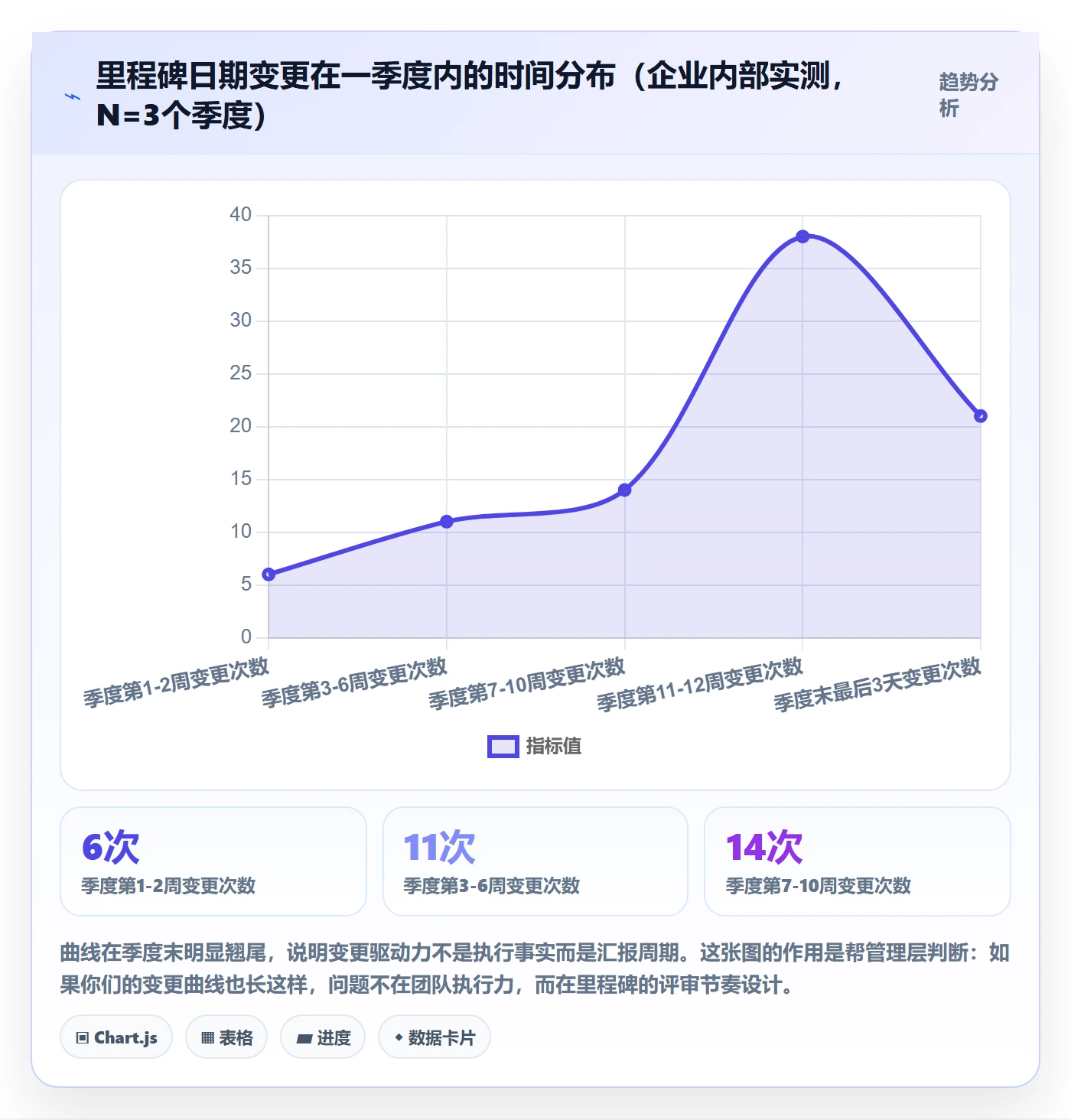Toggle the 指标值 legend color box
Screen dimensions: 1071x1120
tap(503, 747)
